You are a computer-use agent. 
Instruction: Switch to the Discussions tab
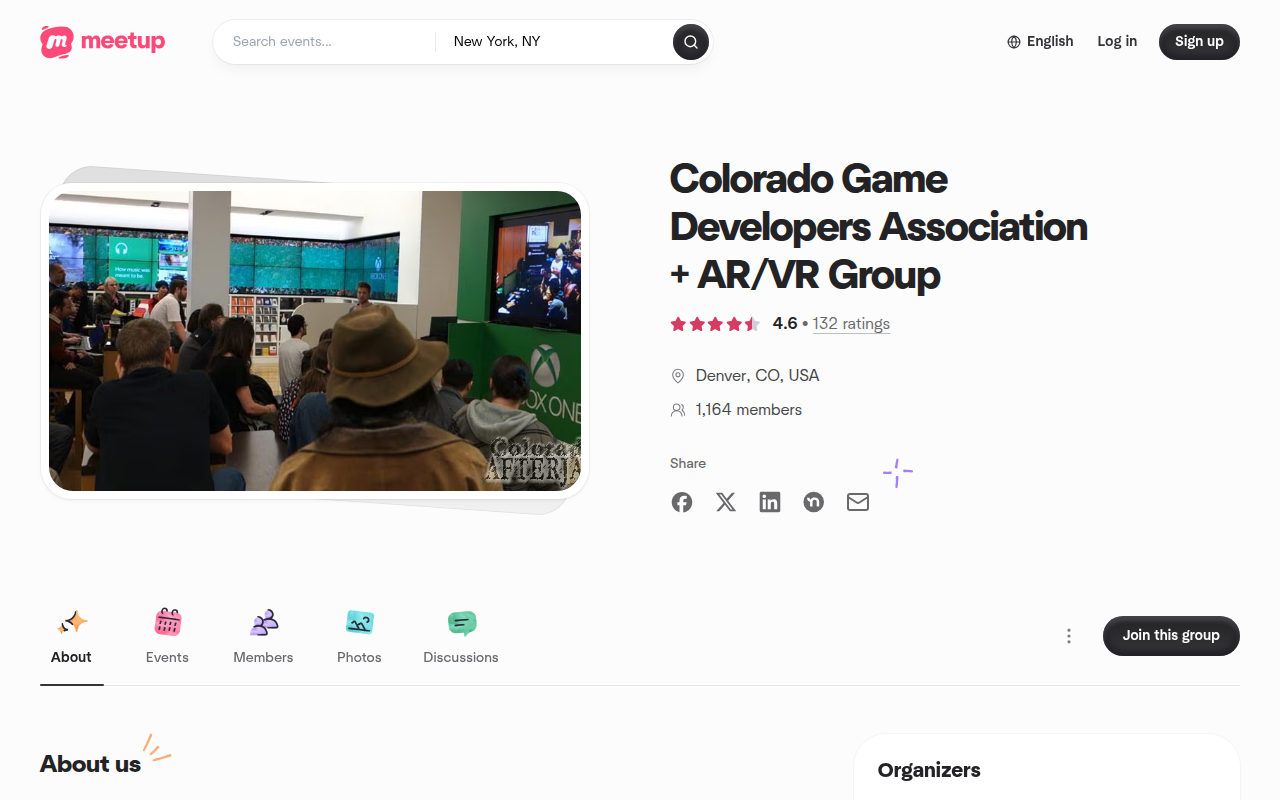pyautogui.click(x=461, y=636)
